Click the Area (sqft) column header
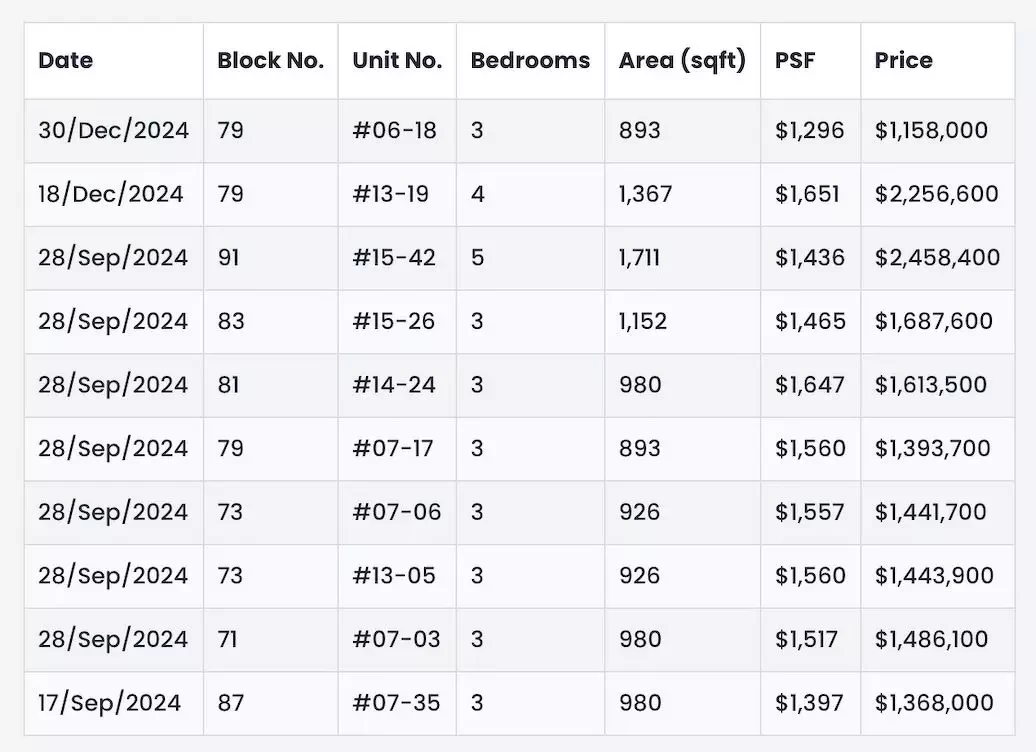This screenshot has width=1036, height=752. click(x=683, y=61)
